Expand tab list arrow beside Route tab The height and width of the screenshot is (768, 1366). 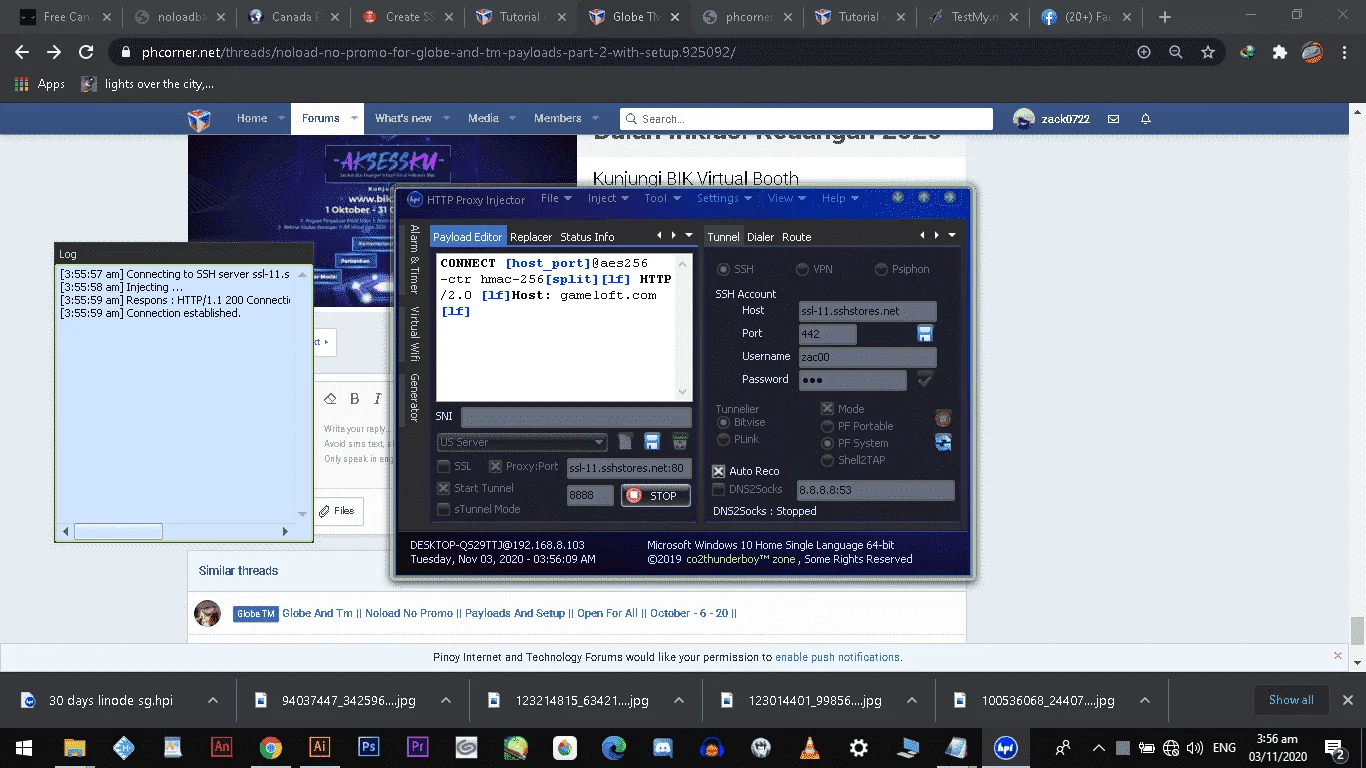(952, 236)
